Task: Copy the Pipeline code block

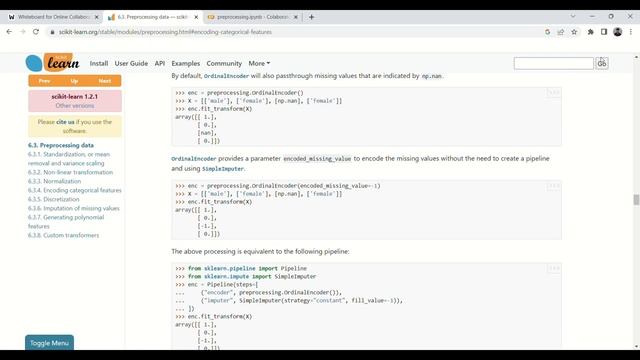Action: coord(553,269)
